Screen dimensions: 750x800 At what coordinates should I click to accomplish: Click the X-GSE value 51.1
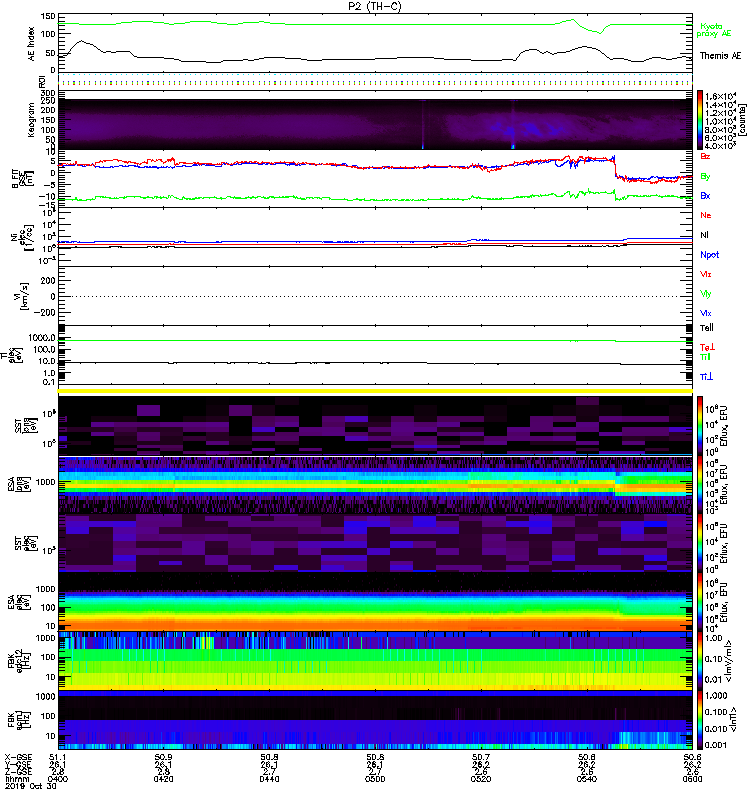coord(57,757)
